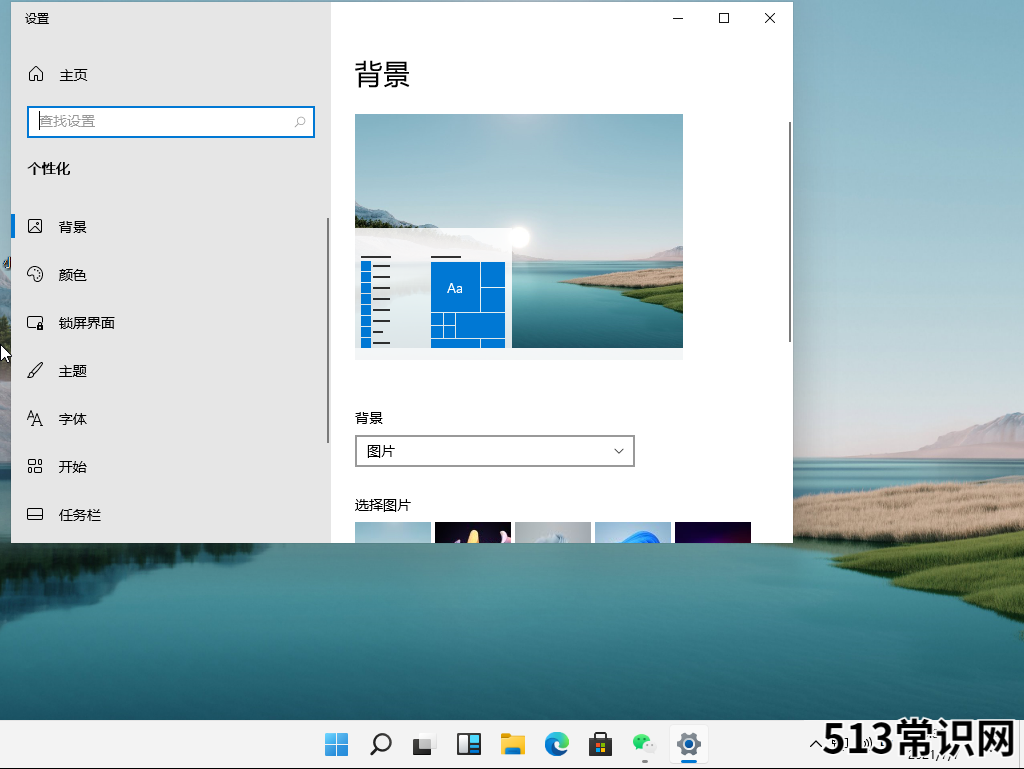Click the settings content vertical scrollbar
The image size is (1024, 769).
[790, 232]
